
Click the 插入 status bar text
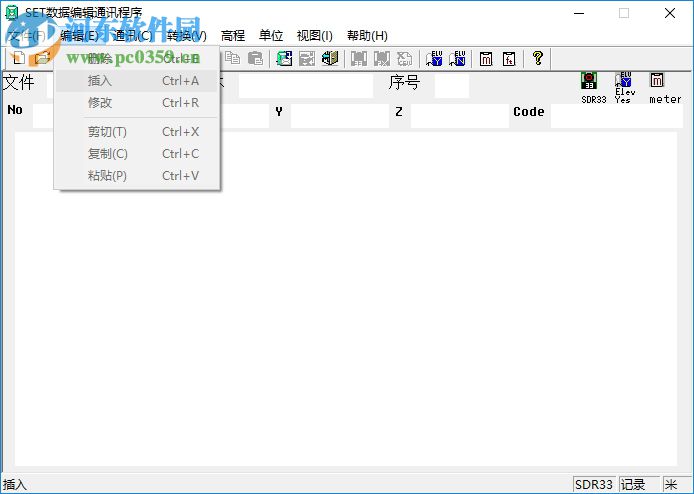click(x=15, y=485)
